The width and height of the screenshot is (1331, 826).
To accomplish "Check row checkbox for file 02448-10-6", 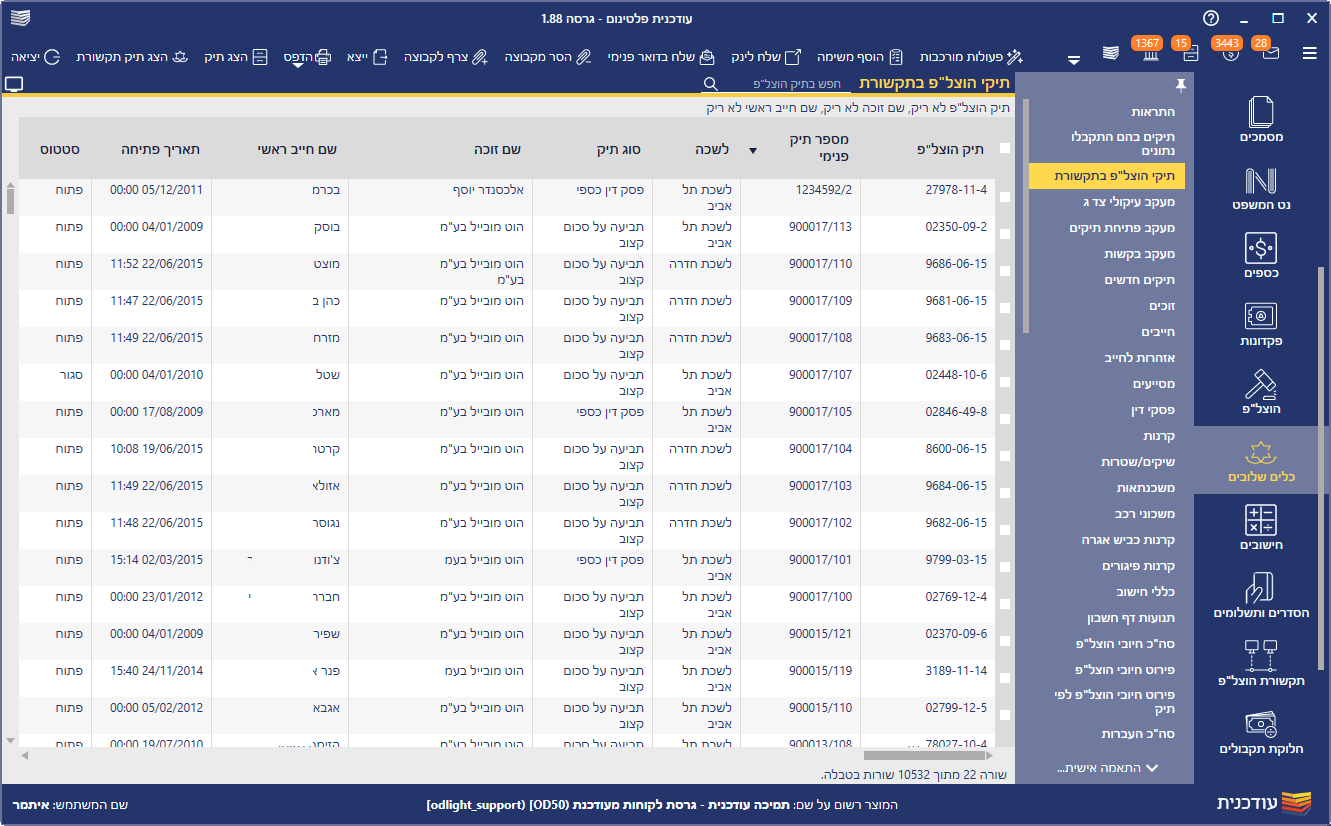I will click(1005, 382).
